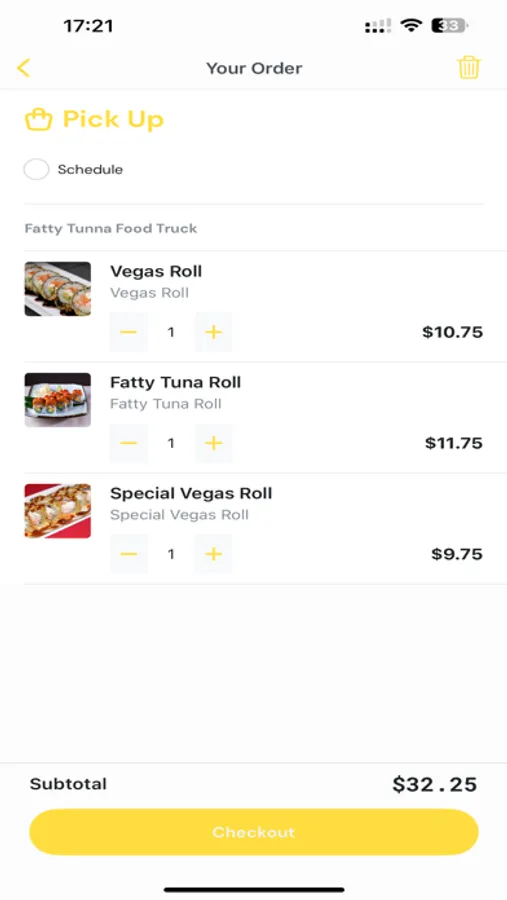507x900 pixels.
Task: Open the Special Vegas Roll thumbnail image
Action: (57, 511)
